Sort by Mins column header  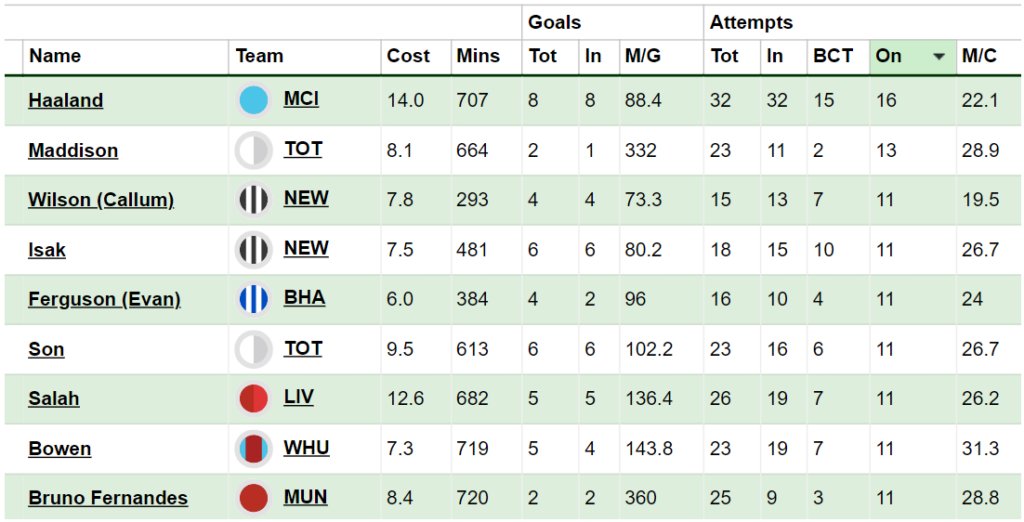pyautogui.click(x=478, y=56)
